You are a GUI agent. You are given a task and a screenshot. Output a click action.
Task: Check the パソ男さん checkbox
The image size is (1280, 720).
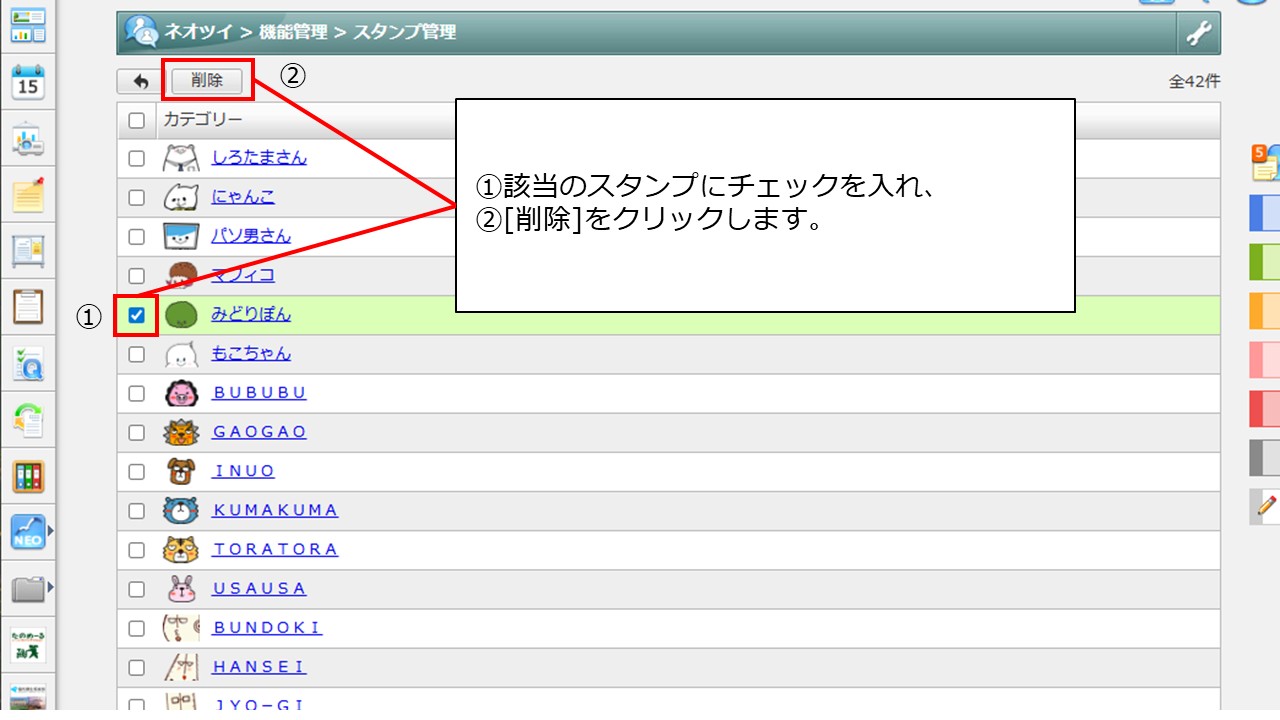[x=137, y=236]
